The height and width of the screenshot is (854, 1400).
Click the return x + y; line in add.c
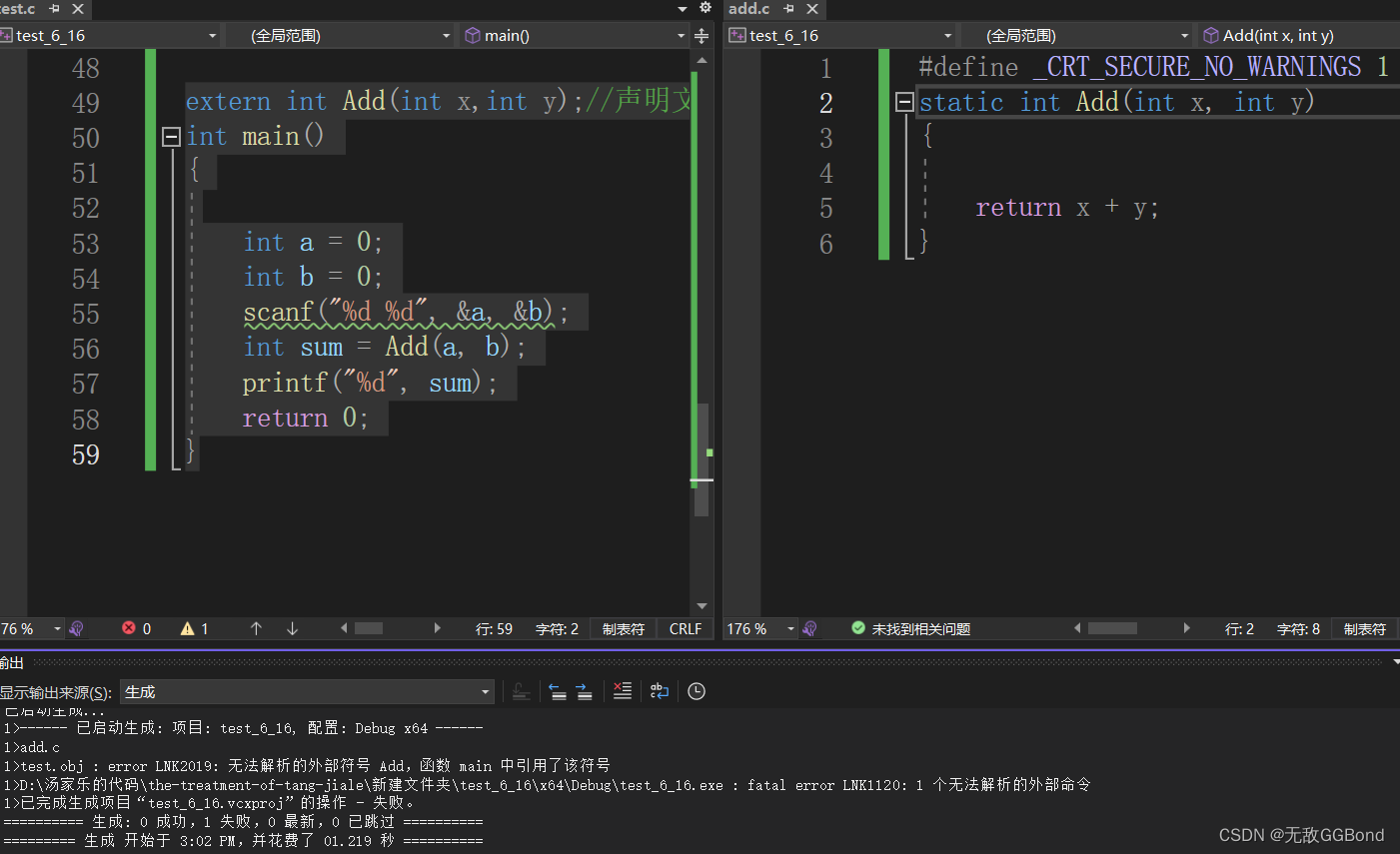coord(1067,208)
